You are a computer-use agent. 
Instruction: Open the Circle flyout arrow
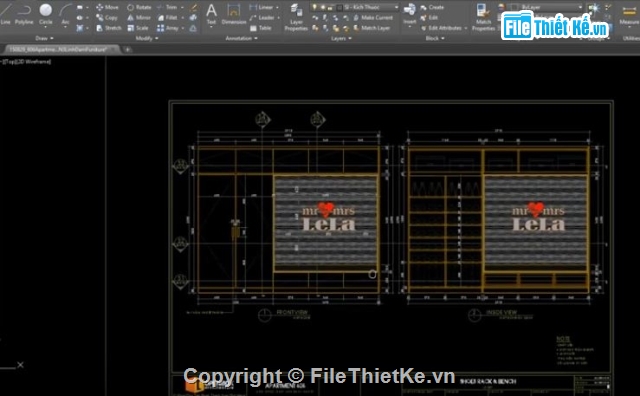[46, 28]
